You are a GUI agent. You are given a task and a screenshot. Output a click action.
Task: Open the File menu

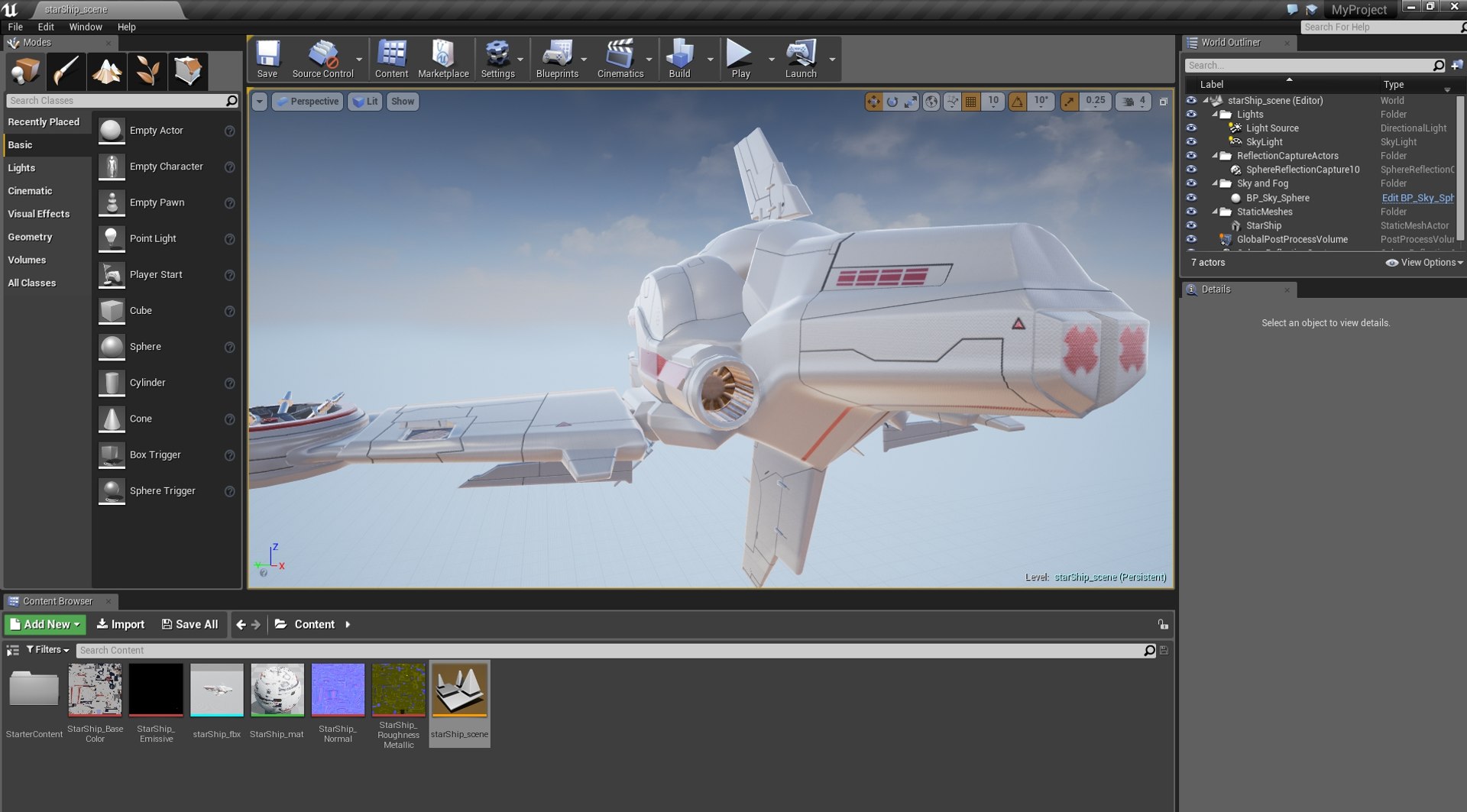click(x=15, y=27)
